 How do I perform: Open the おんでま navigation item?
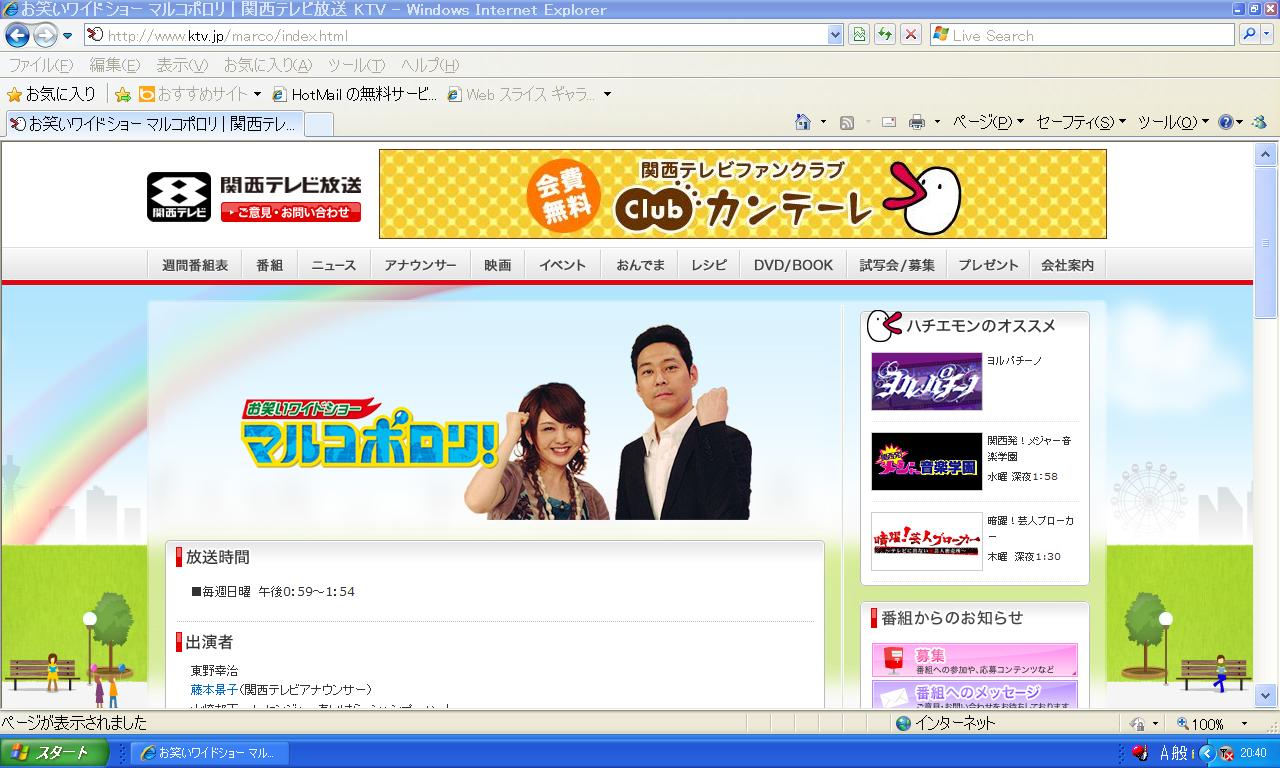[640, 265]
